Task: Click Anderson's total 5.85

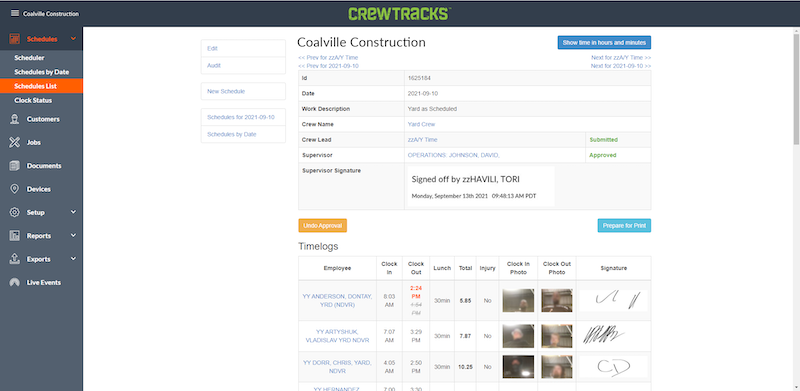Action: [x=465, y=301]
